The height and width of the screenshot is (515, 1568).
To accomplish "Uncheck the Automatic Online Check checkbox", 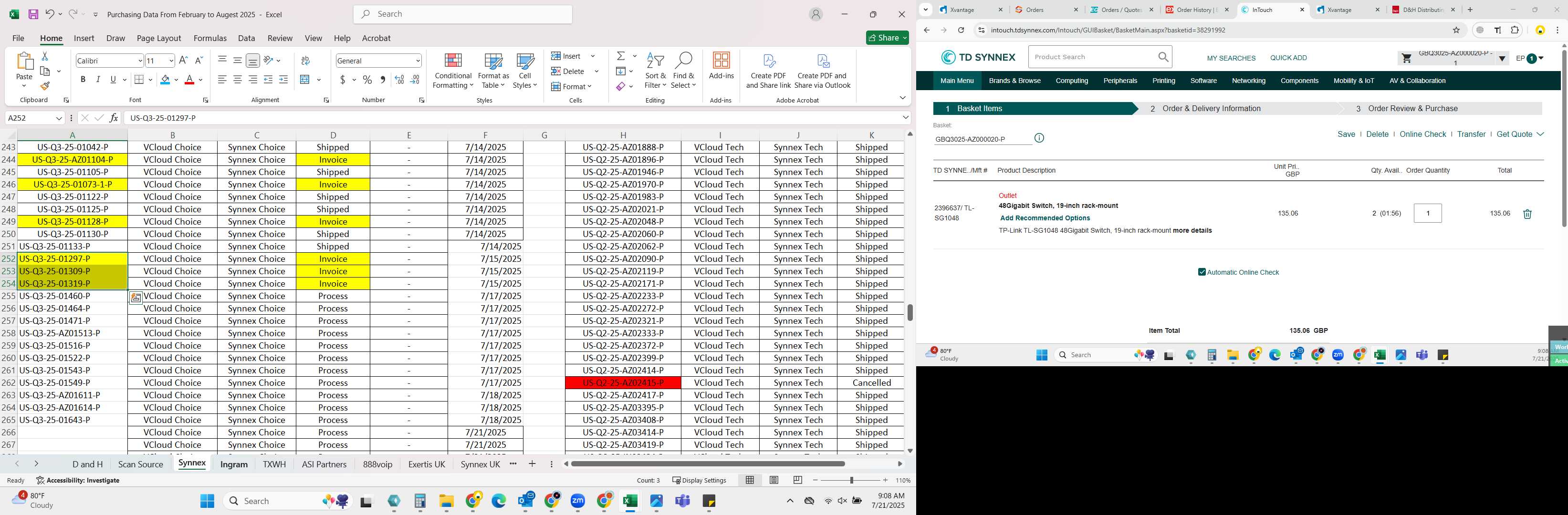I will pyautogui.click(x=1202, y=272).
